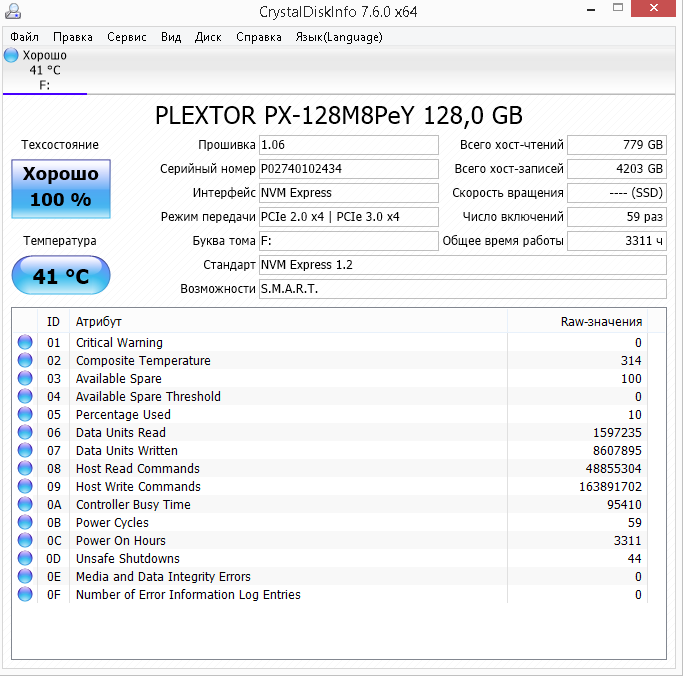
Task: Click the Возможности field S.M.A.R.T.
Action: pyautogui.click(x=463, y=289)
